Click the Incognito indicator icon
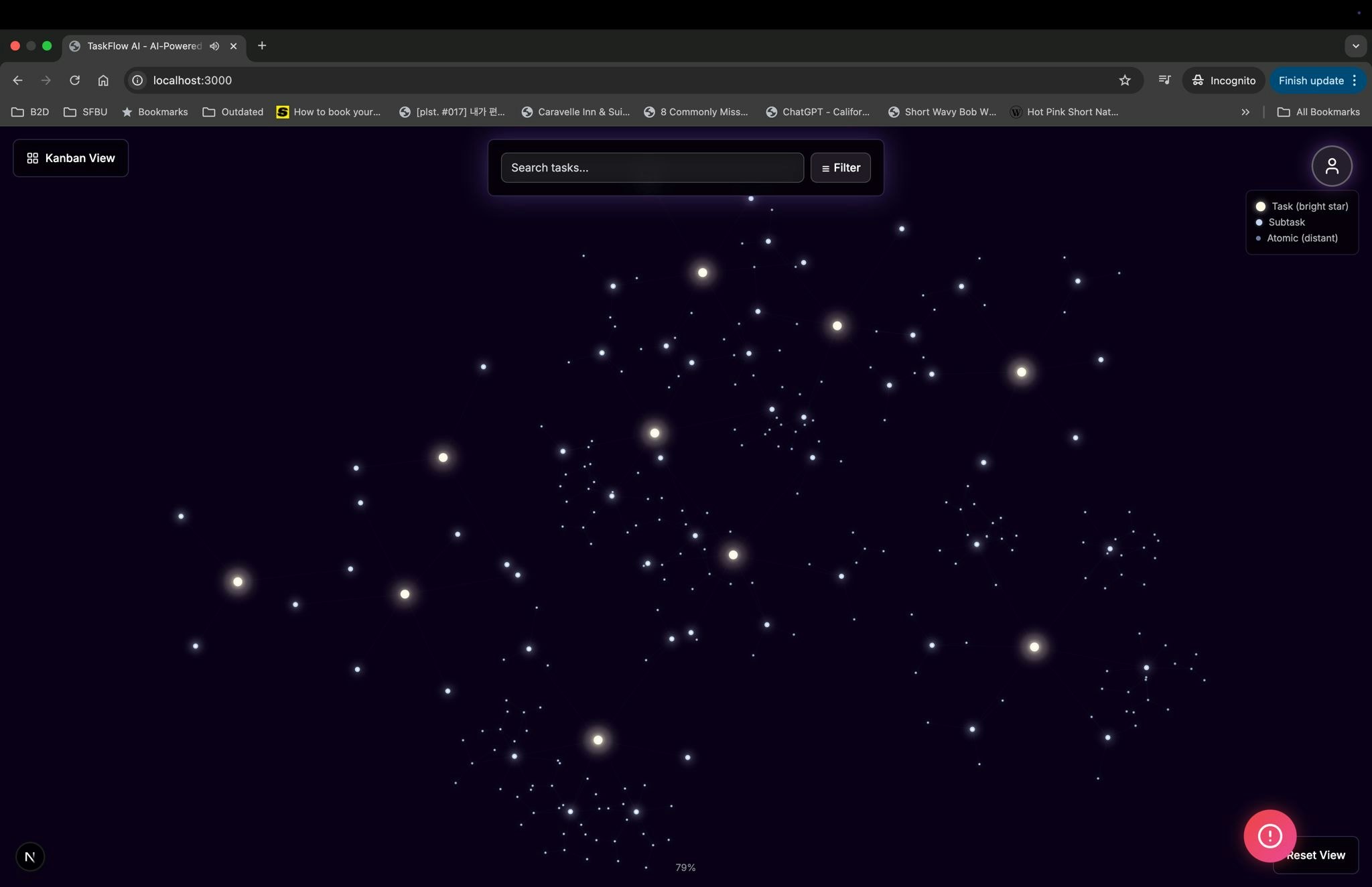The height and width of the screenshot is (887, 1372). point(1198,80)
